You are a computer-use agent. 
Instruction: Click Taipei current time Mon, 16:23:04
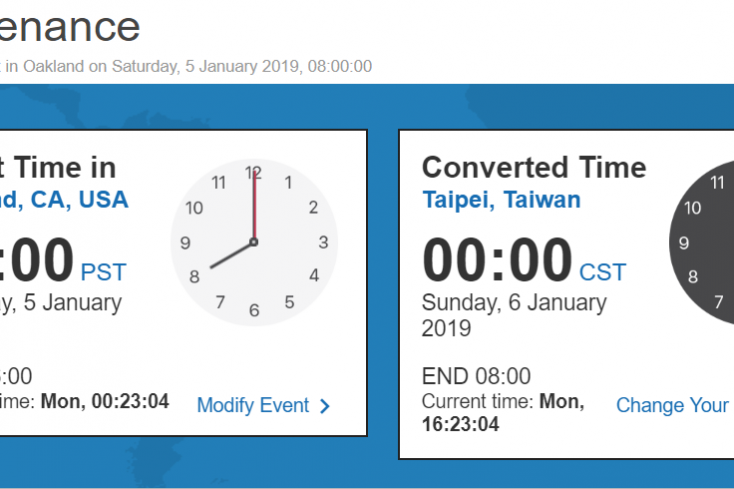503,413
